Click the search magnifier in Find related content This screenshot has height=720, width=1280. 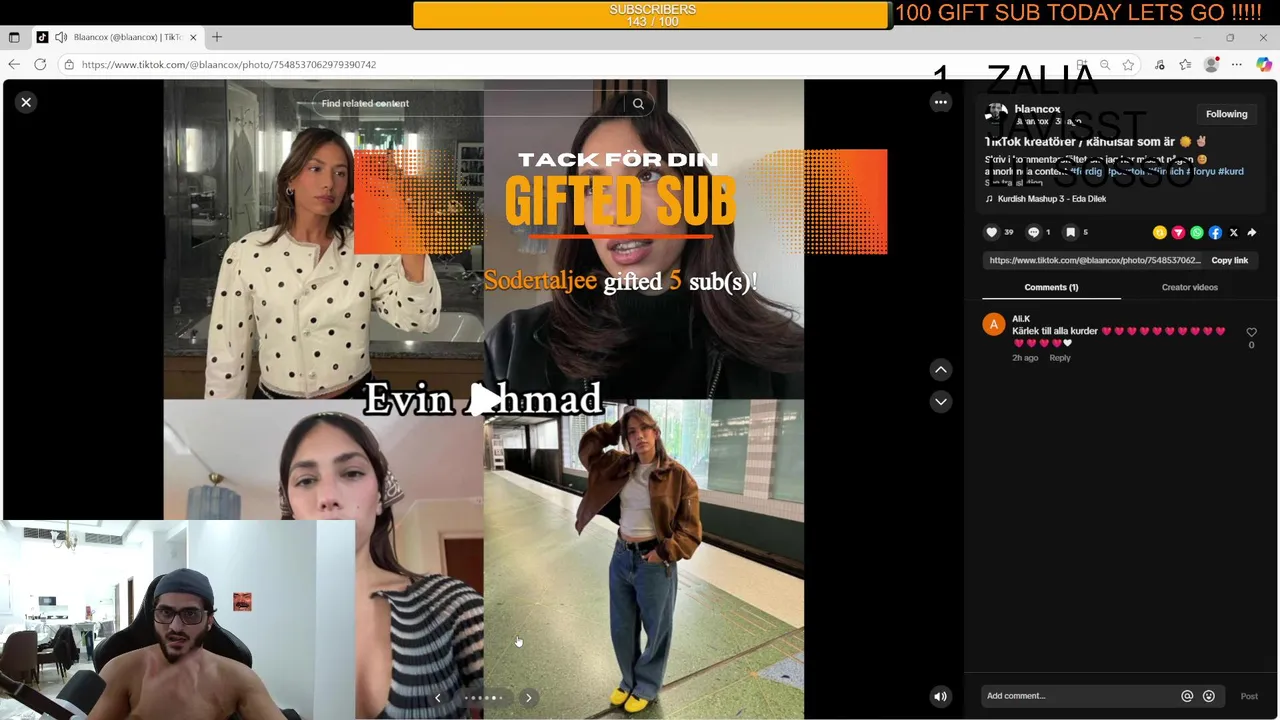[638, 103]
